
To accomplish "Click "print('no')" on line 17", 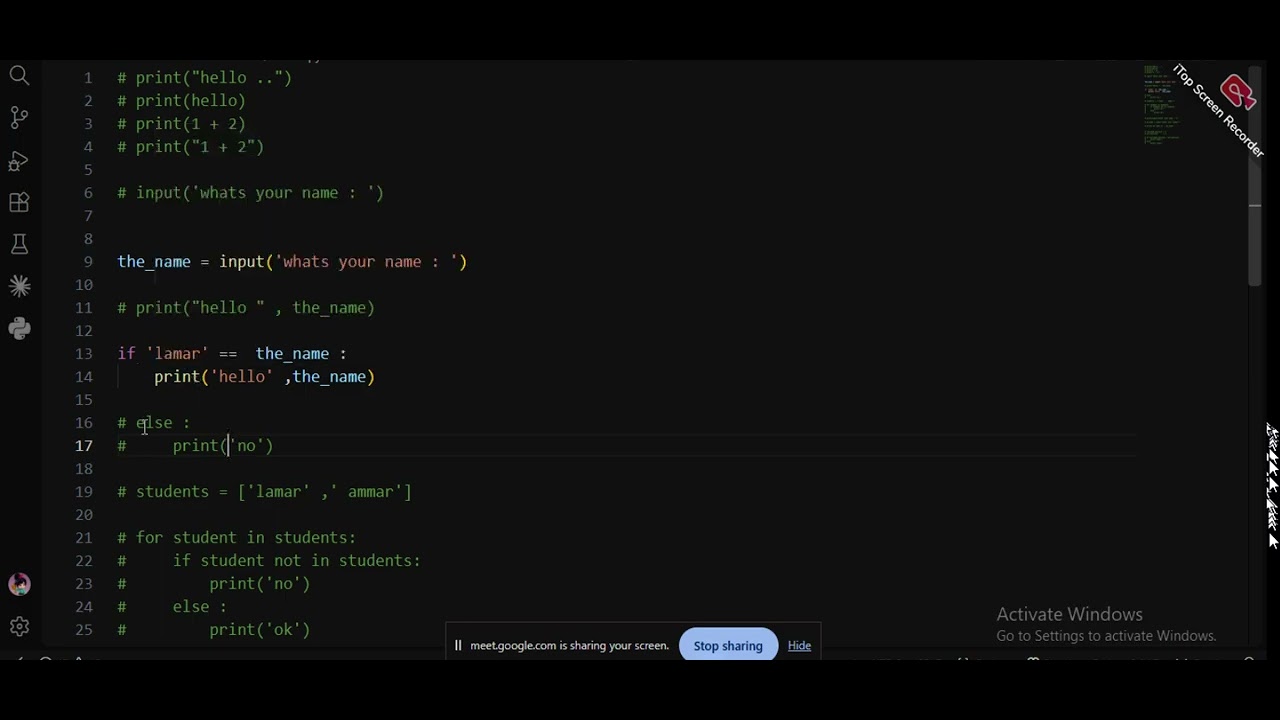I will [222, 445].
